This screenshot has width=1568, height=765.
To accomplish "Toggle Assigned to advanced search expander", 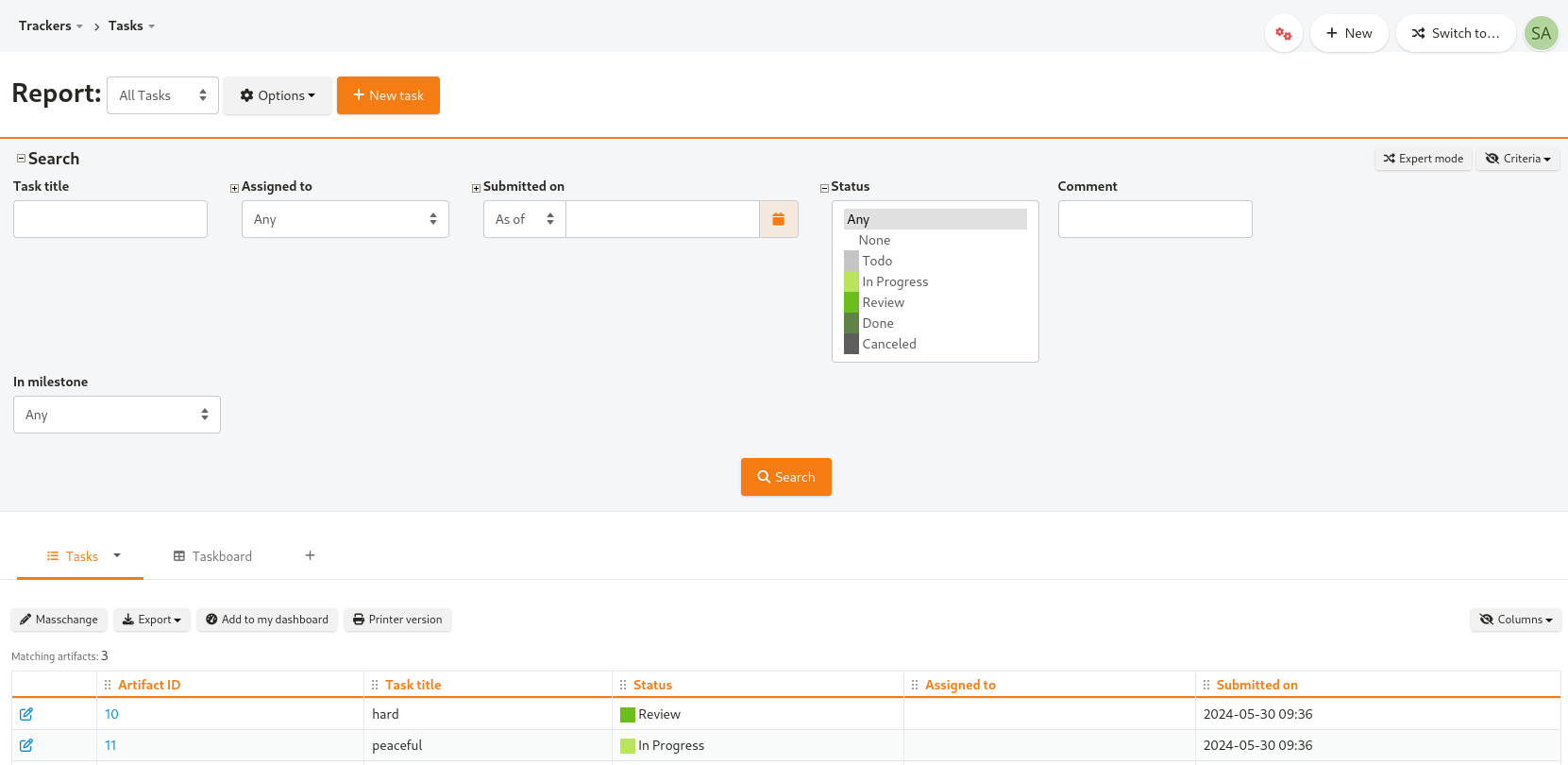I will pos(234,188).
